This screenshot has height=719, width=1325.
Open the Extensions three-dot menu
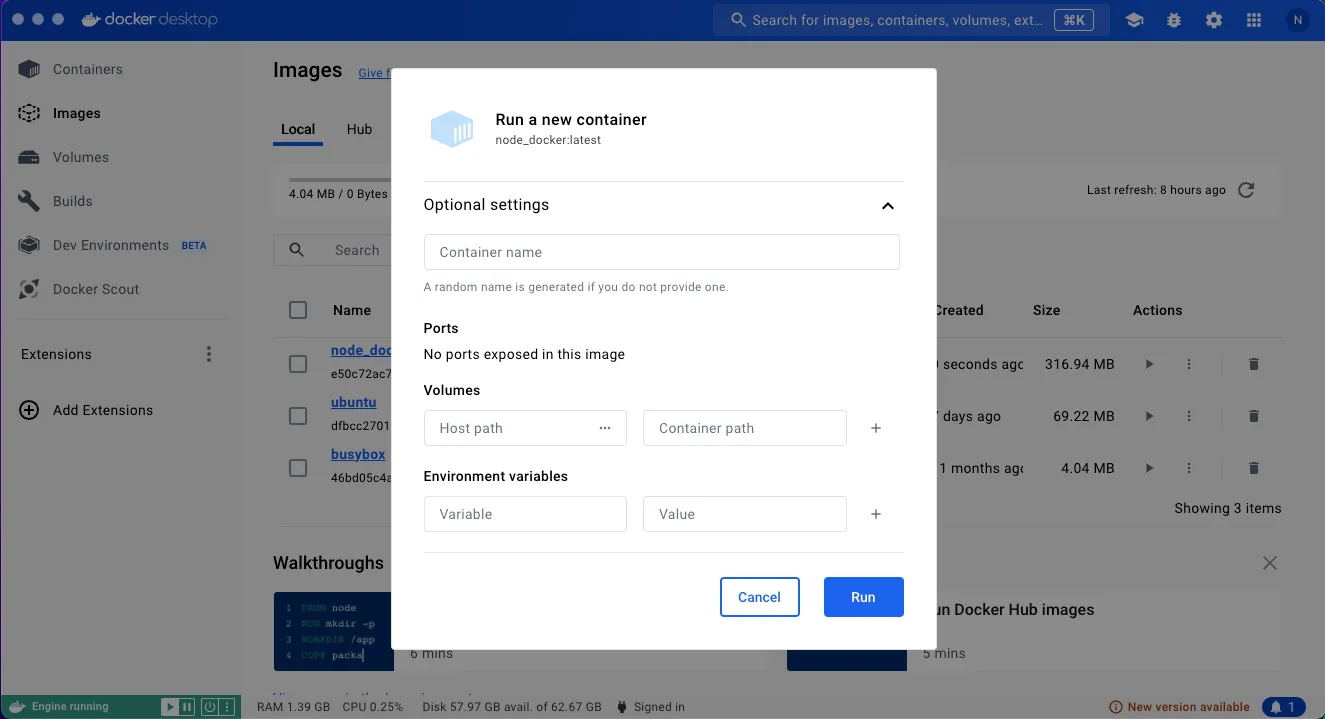[209, 354]
